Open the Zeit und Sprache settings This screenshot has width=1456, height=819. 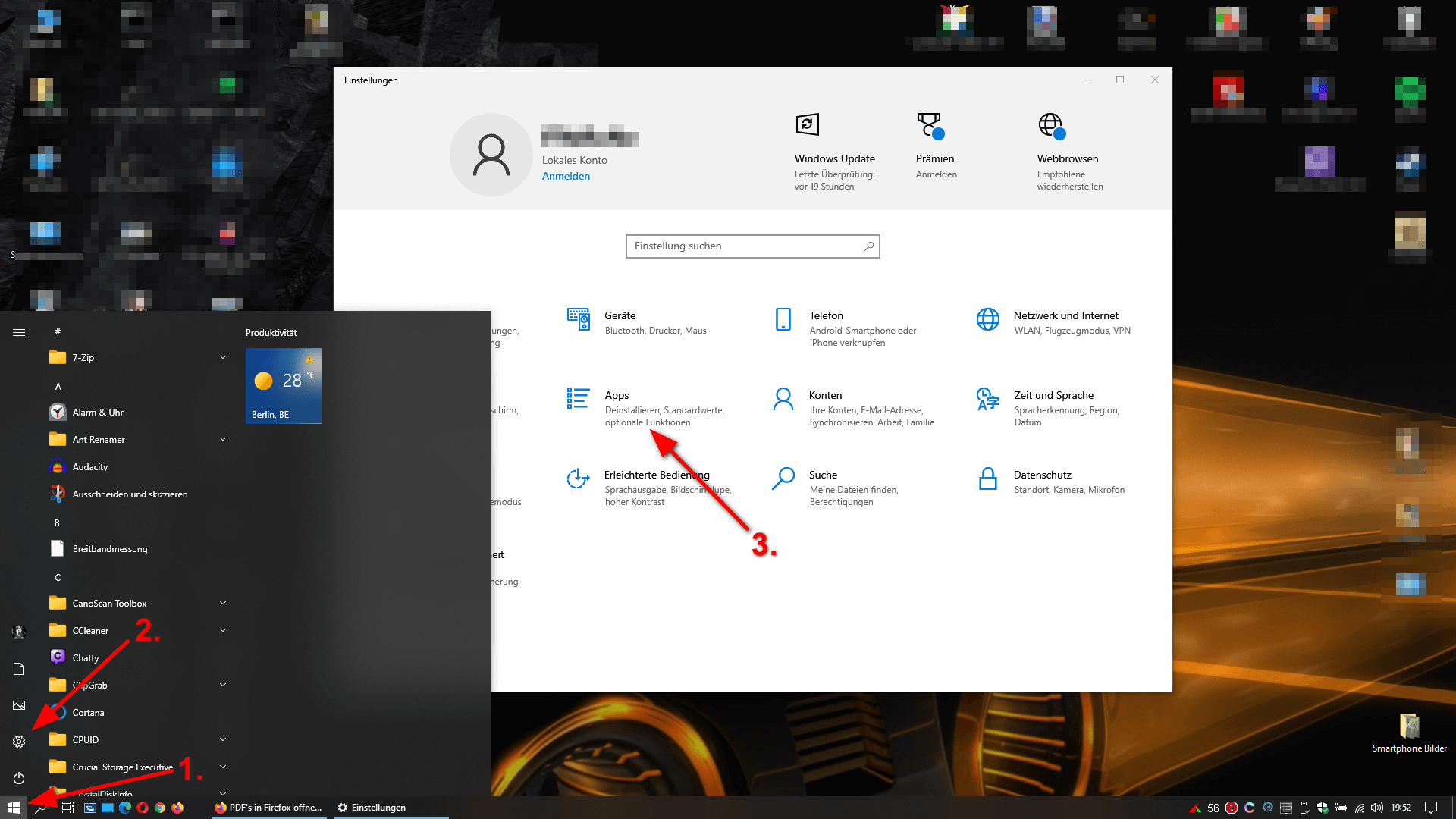click(x=1053, y=396)
